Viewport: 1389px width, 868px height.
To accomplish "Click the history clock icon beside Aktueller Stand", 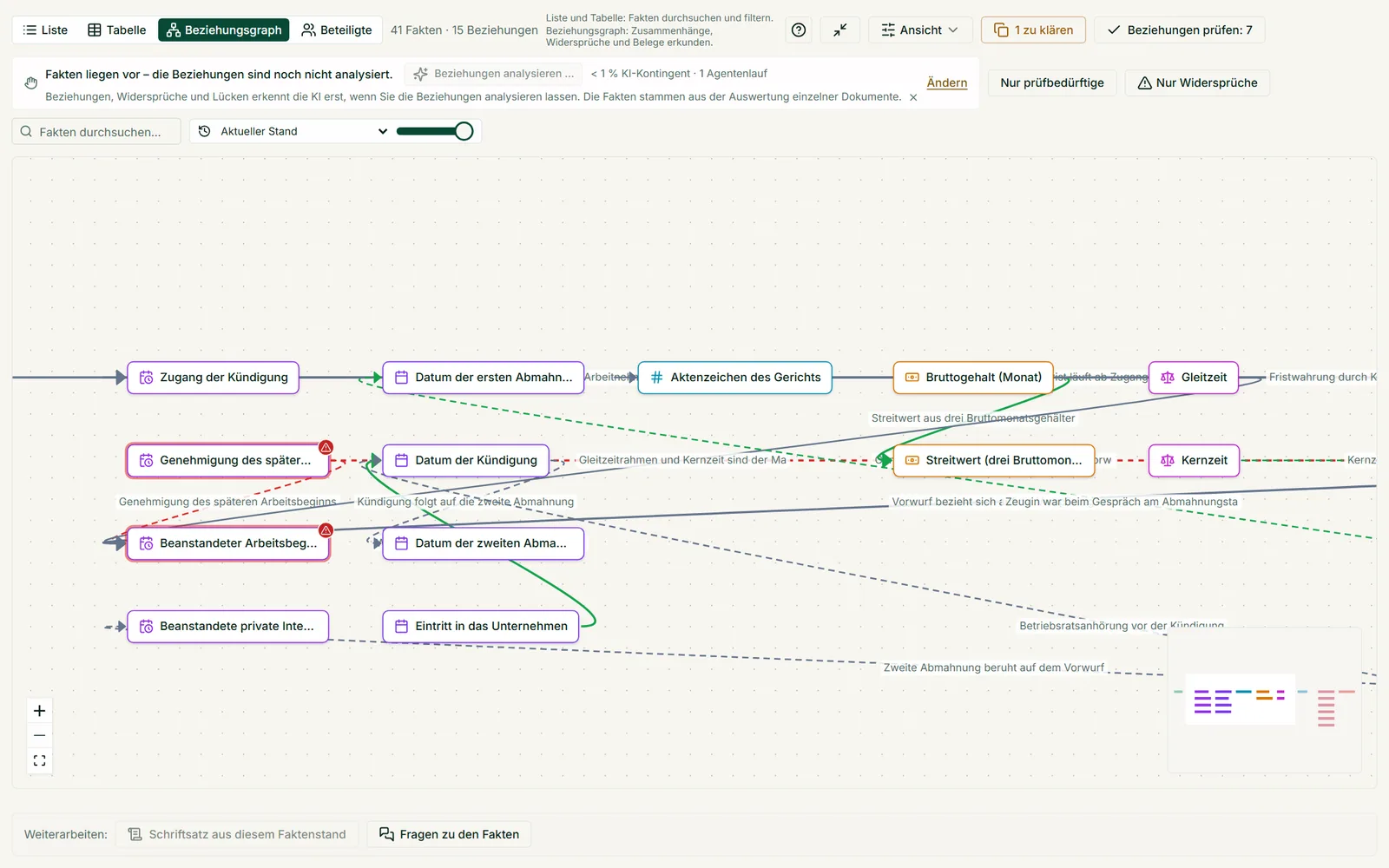I will [205, 131].
